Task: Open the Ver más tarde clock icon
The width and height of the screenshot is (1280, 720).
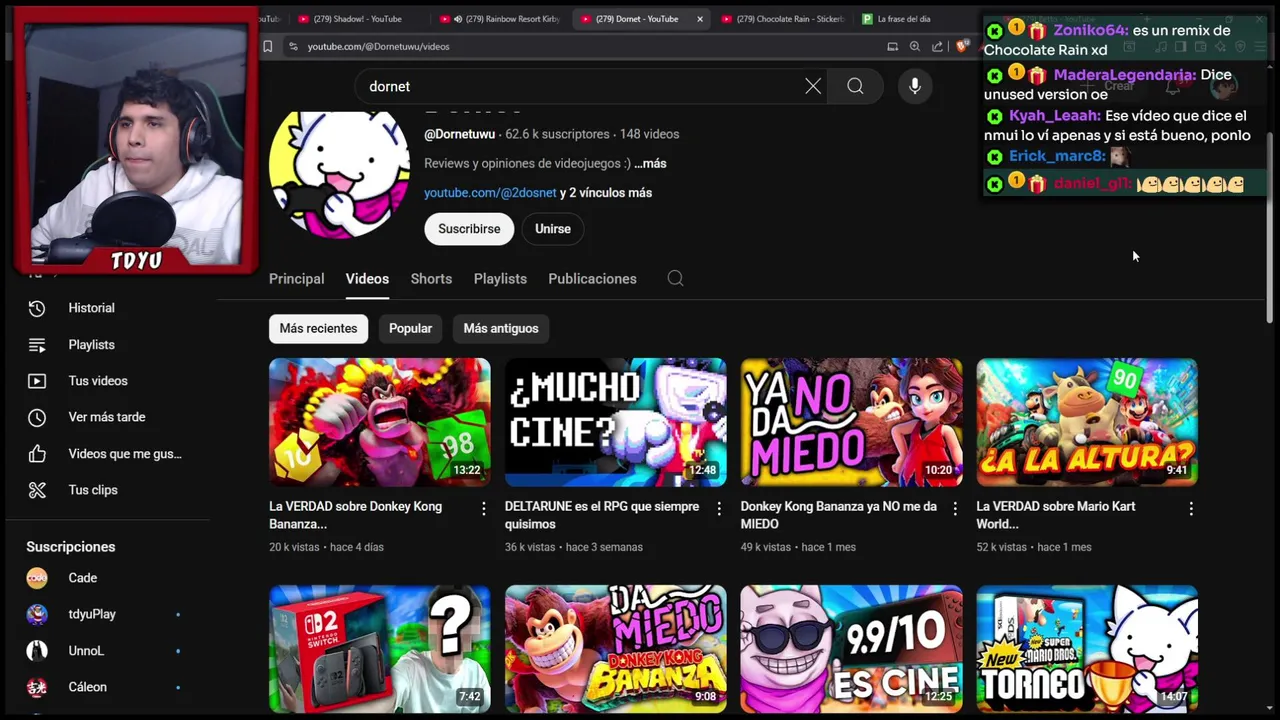Action: point(37,417)
